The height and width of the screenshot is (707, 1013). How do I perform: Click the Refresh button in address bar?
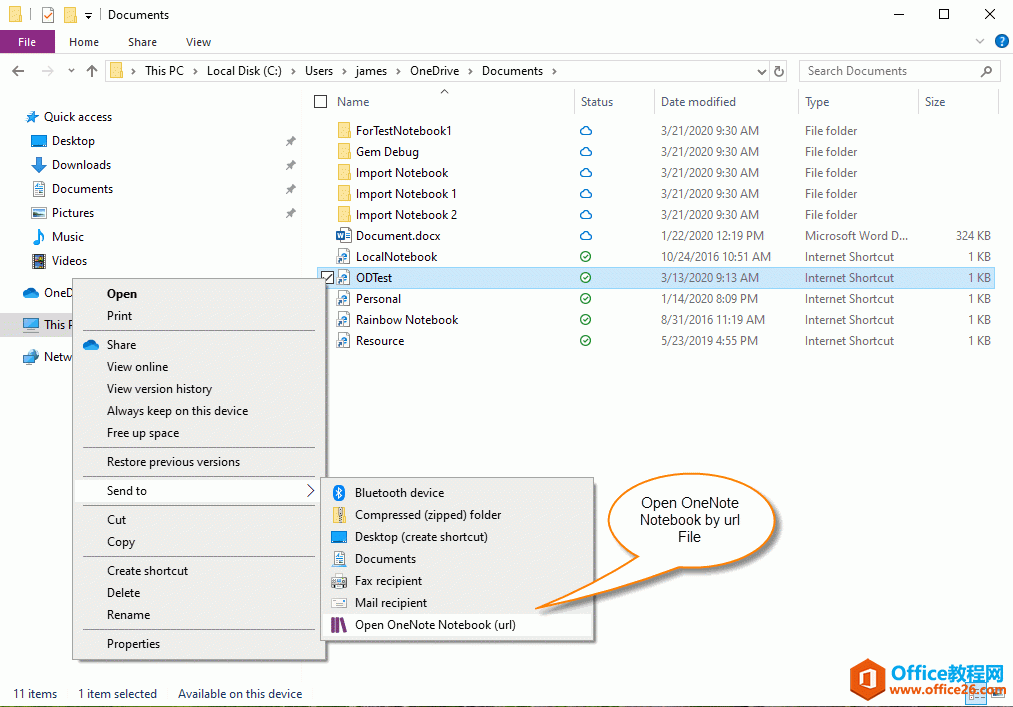pyautogui.click(x=779, y=71)
